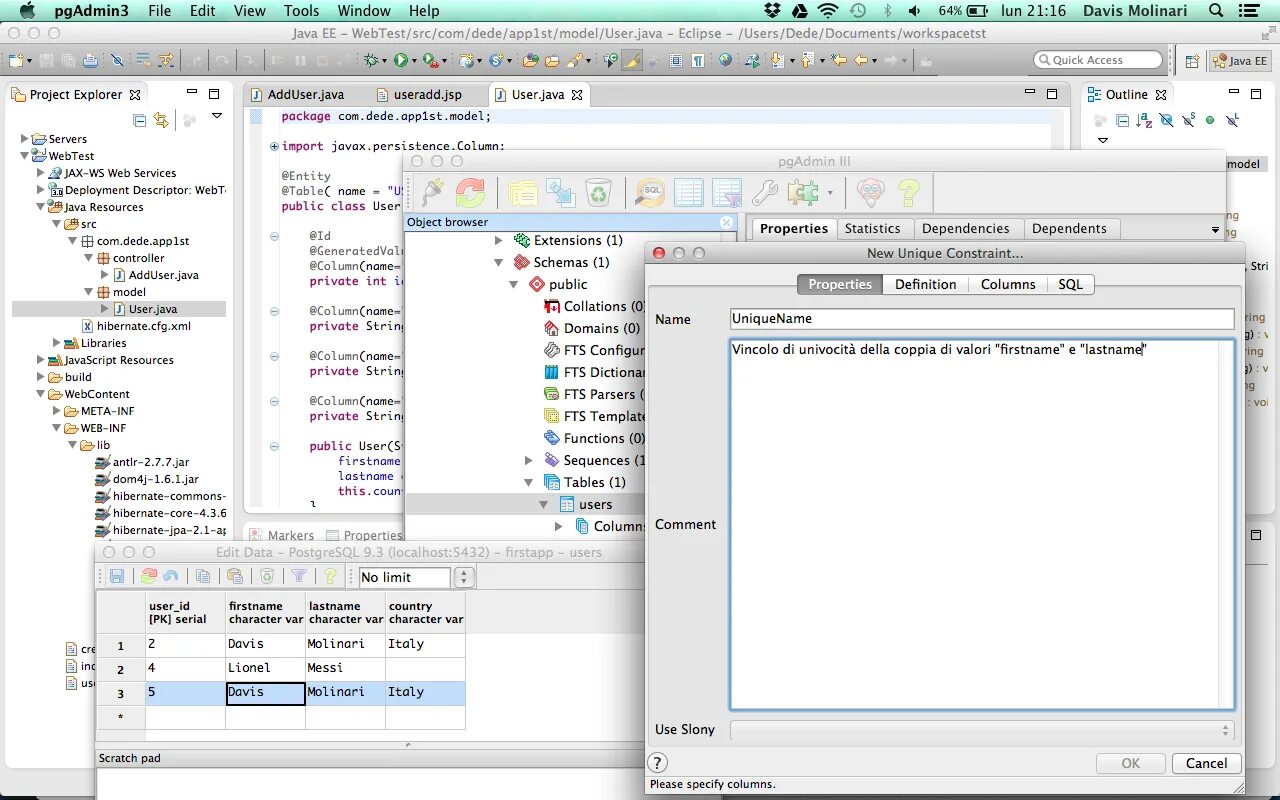The height and width of the screenshot is (800, 1280).
Task: Open the pgAdmin plugins puzzle icon
Action: [x=802, y=192]
